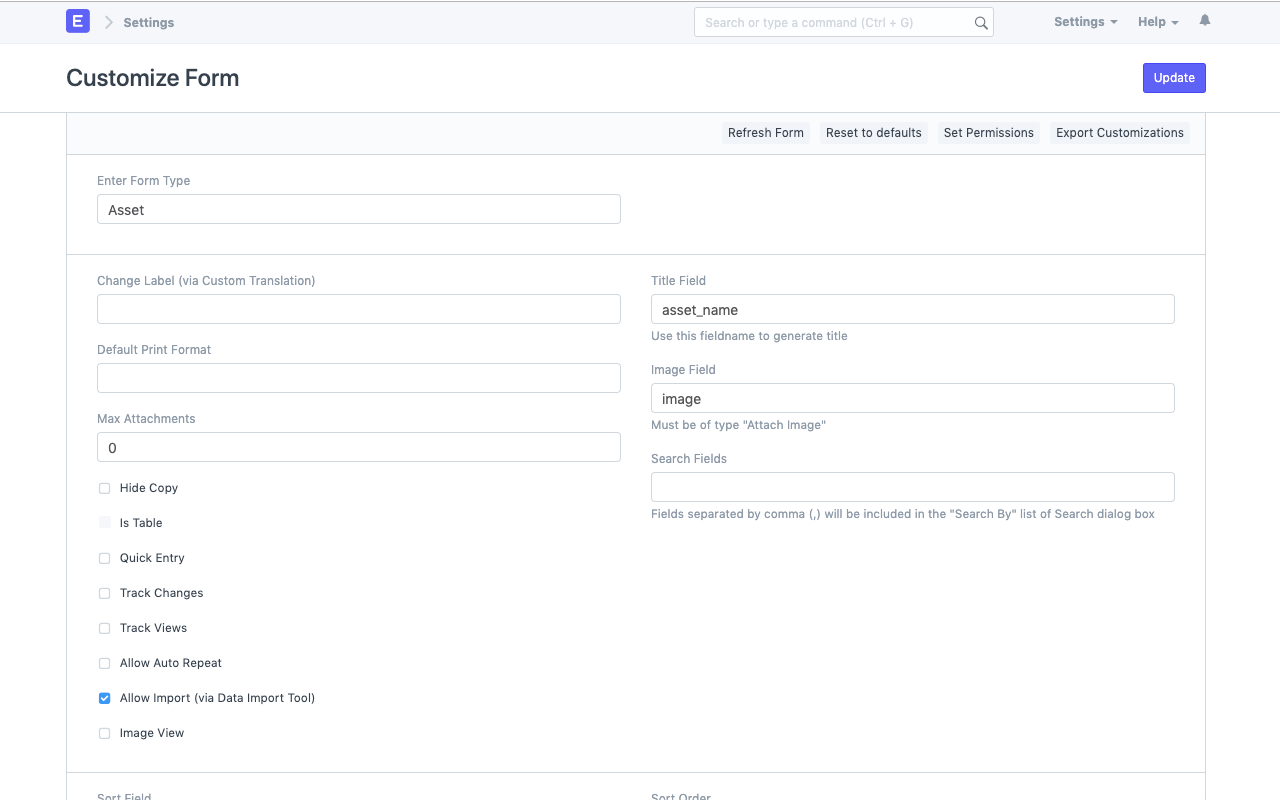Focus the search or command bar
The height and width of the screenshot is (800, 1280).
coord(844,22)
